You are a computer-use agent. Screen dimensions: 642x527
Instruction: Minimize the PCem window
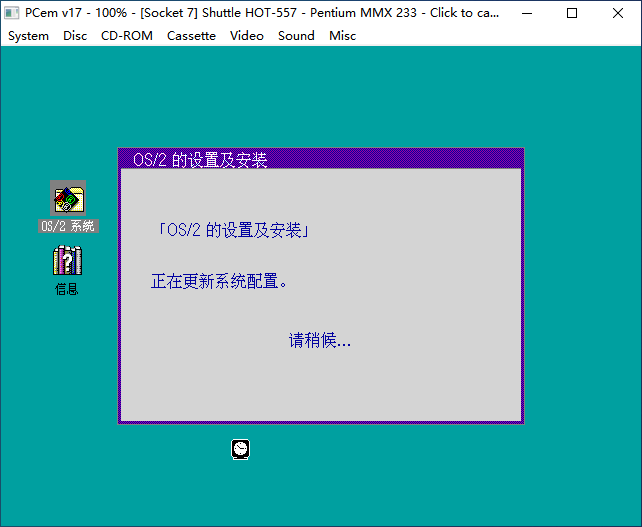(x=527, y=13)
